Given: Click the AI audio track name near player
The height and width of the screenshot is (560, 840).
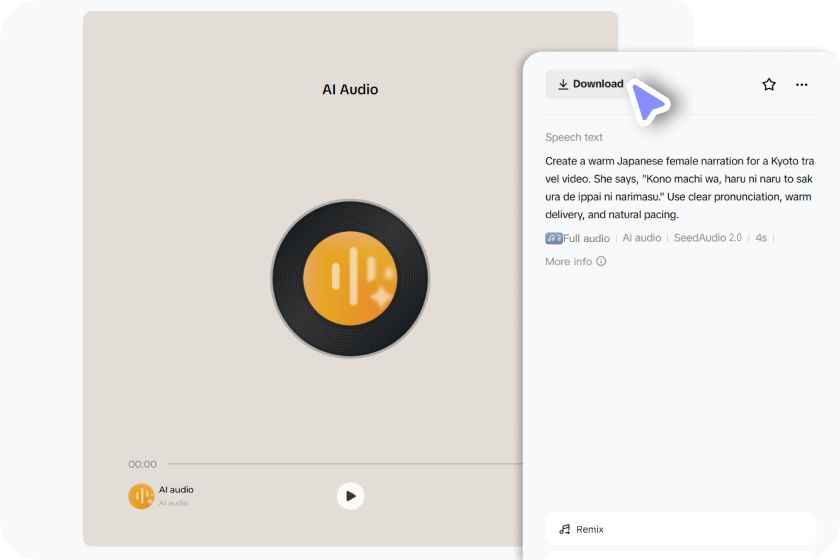Looking at the screenshot, I should click(x=176, y=489).
